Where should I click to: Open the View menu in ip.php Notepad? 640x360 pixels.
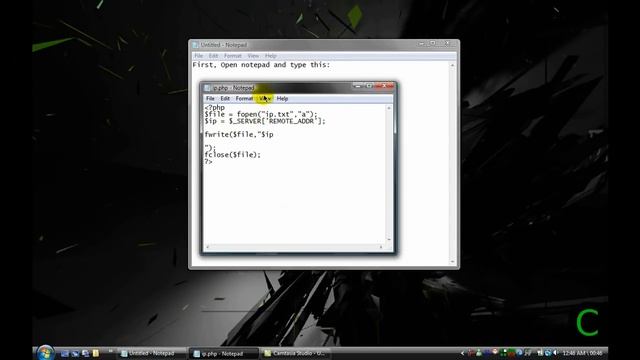point(264,99)
